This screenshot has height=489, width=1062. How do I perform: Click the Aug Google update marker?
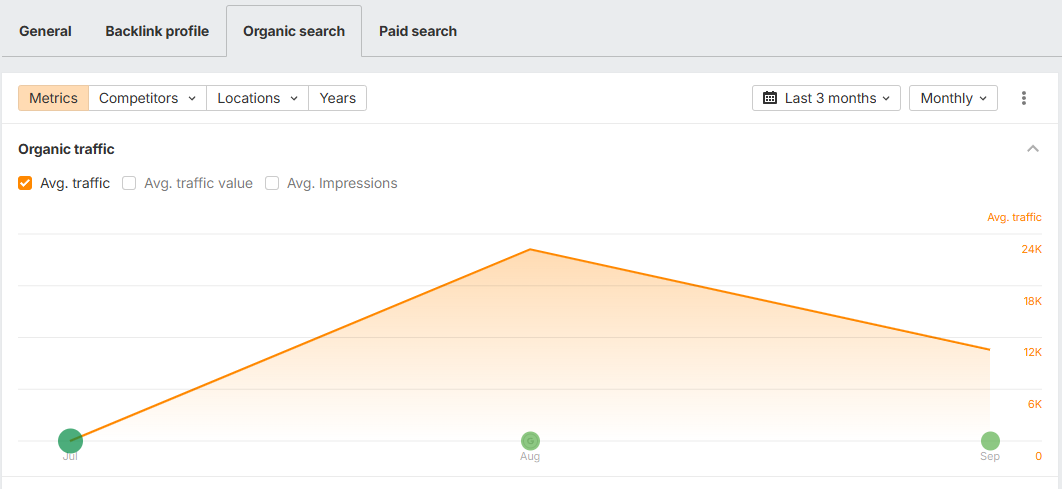point(530,441)
